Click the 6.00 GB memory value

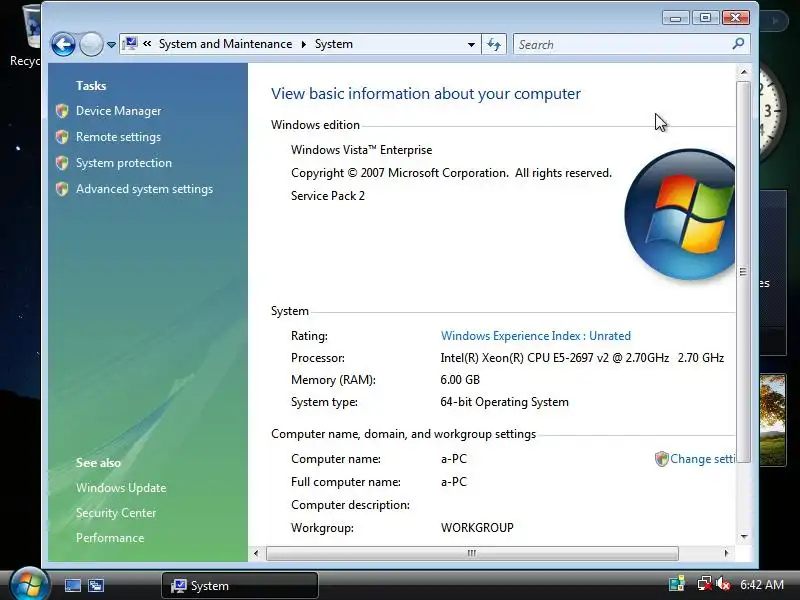460,380
